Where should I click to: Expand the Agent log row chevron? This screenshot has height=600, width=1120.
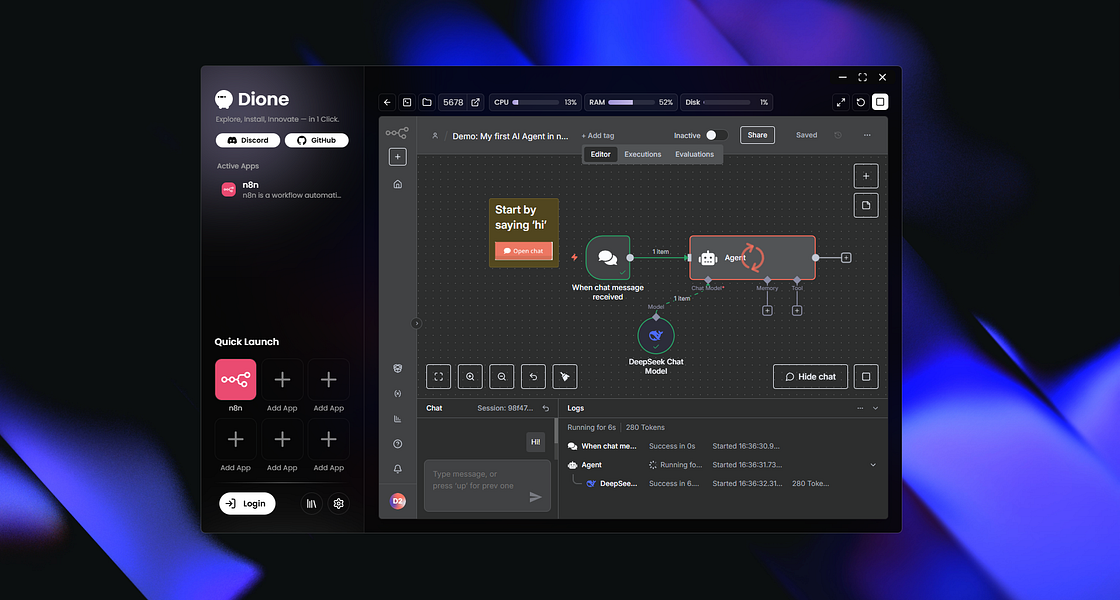[873, 465]
